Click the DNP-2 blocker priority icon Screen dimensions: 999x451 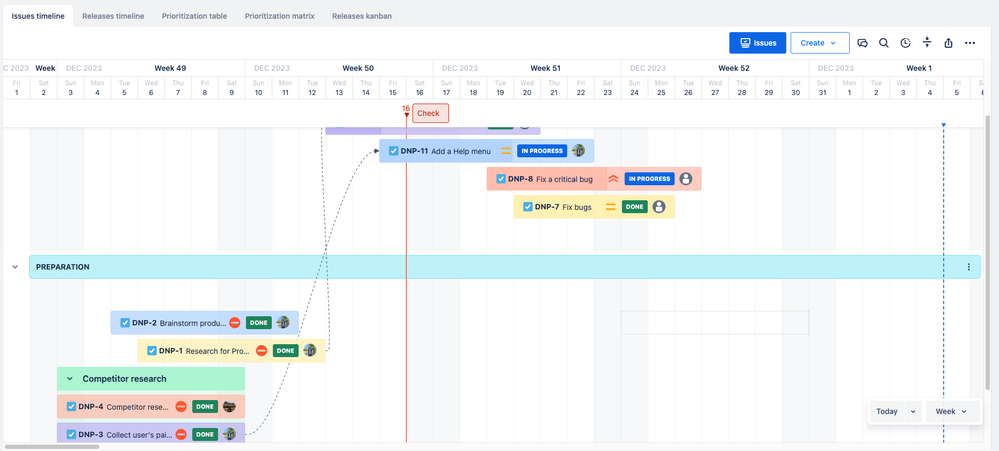point(234,323)
